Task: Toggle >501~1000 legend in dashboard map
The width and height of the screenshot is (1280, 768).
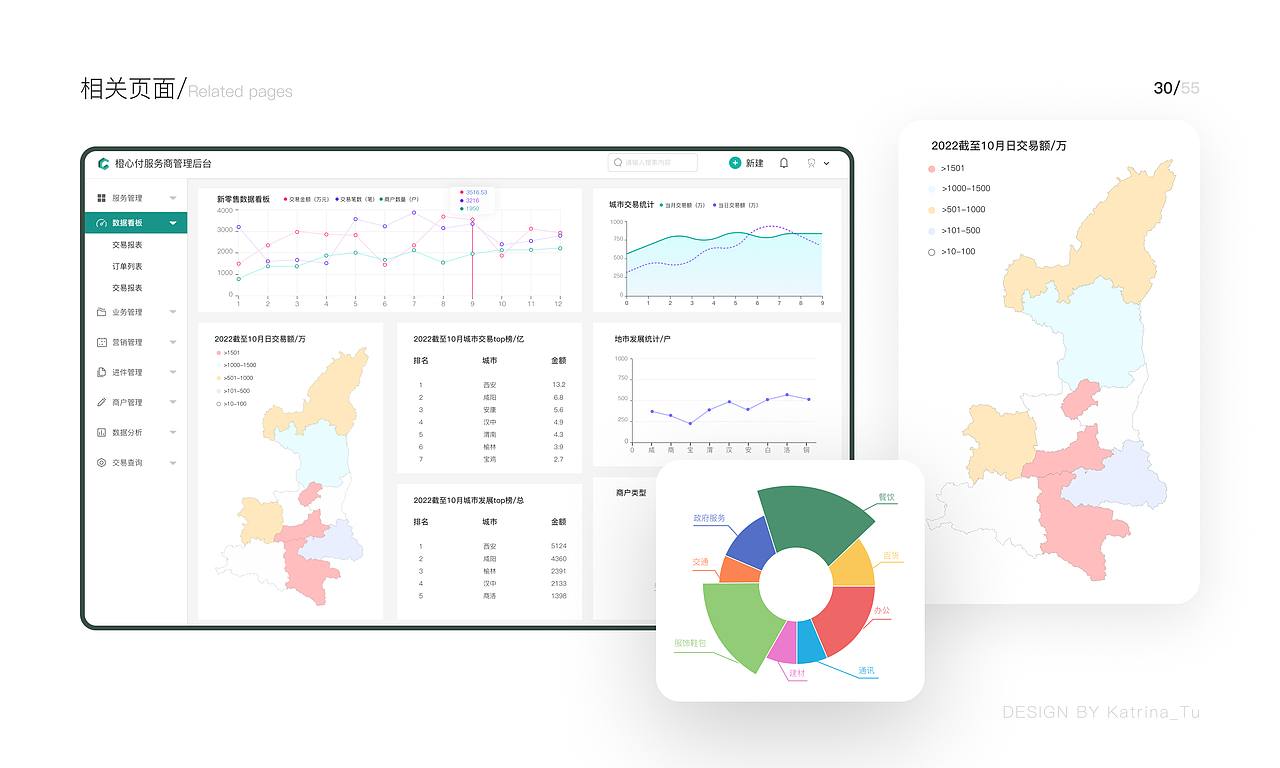Action: [235, 378]
